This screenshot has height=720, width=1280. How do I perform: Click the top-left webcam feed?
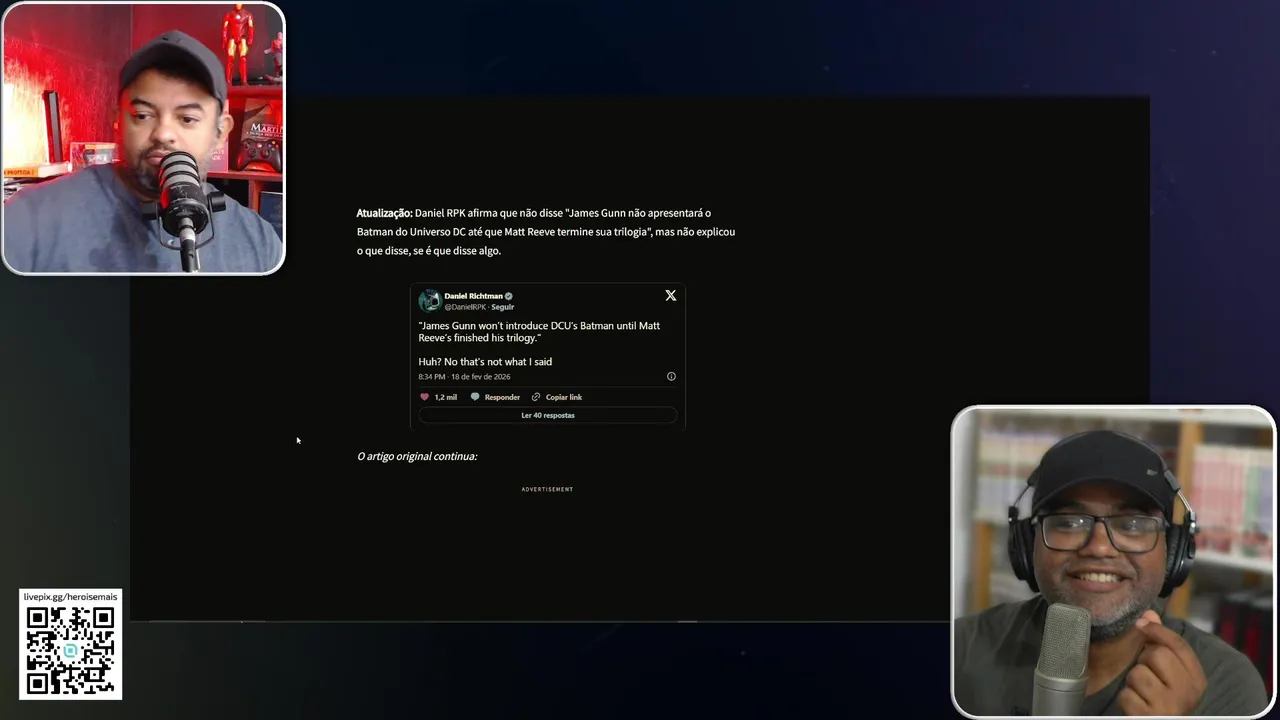pyautogui.click(x=143, y=138)
